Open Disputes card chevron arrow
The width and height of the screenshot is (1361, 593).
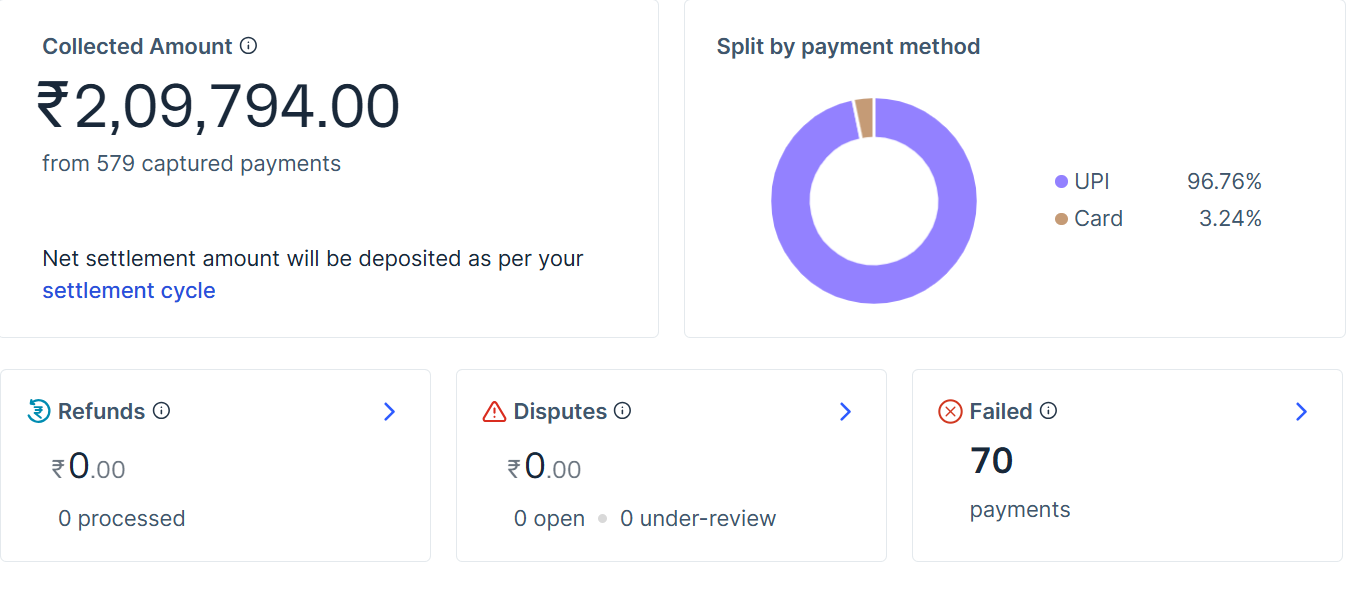pos(845,412)
